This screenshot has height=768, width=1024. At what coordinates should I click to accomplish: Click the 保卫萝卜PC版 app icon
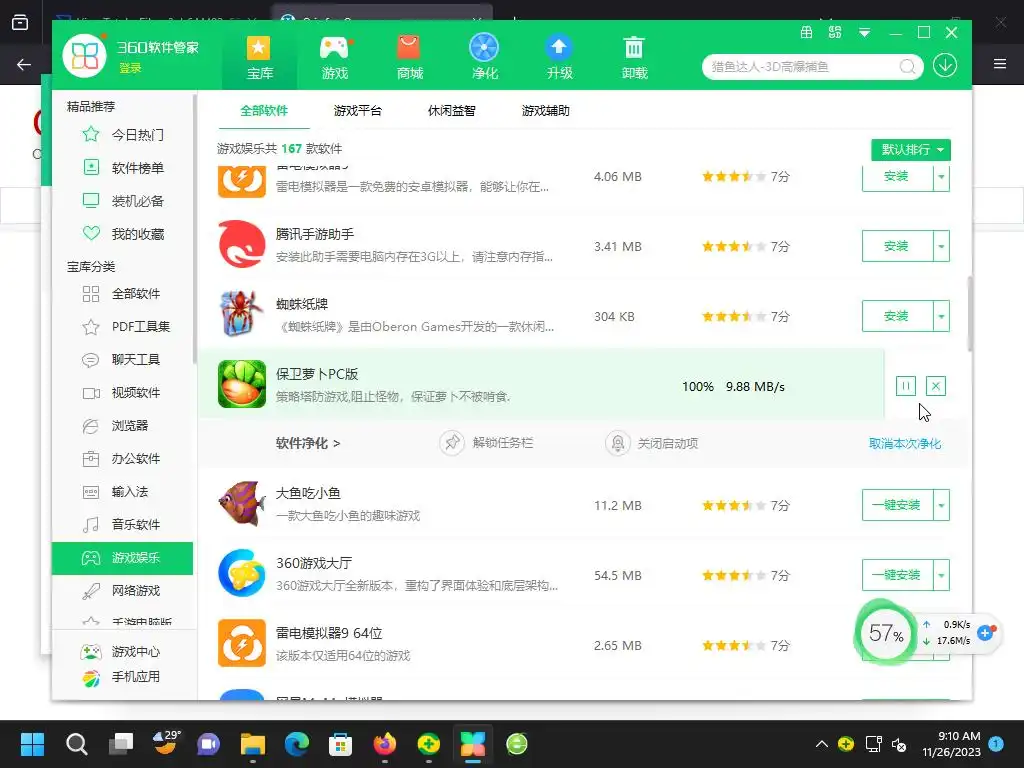point(242,384)
